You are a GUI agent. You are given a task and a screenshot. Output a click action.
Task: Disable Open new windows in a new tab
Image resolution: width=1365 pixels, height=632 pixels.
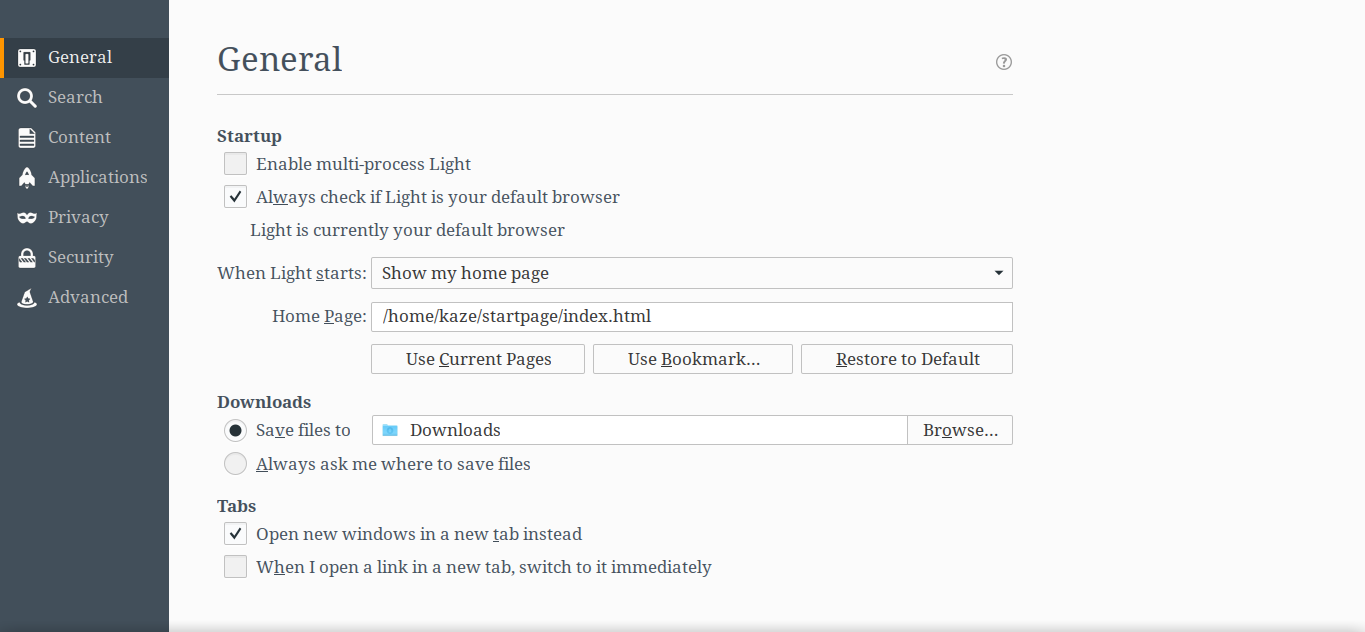235,534
